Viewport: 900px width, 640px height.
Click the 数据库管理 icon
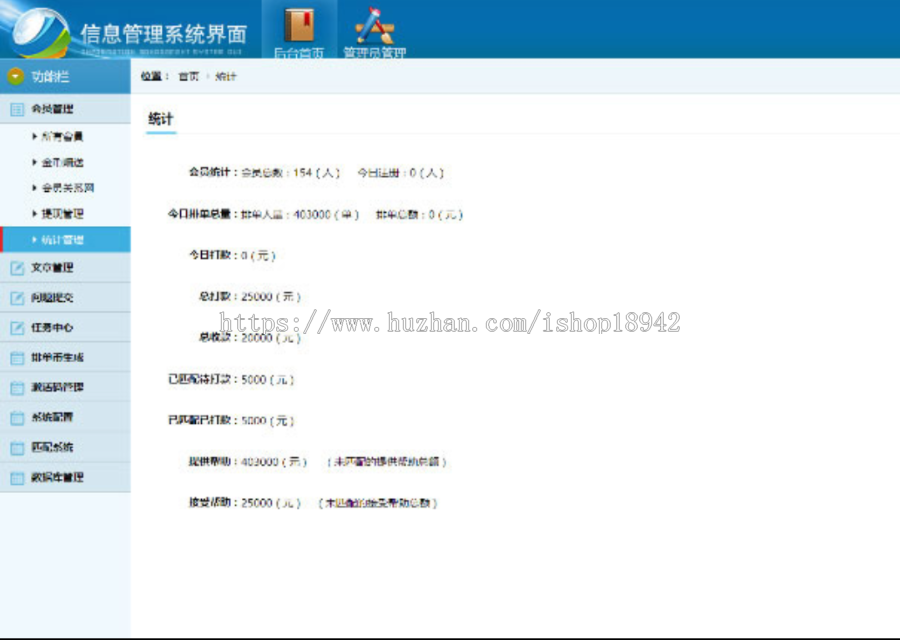click(x=18, y=477)
